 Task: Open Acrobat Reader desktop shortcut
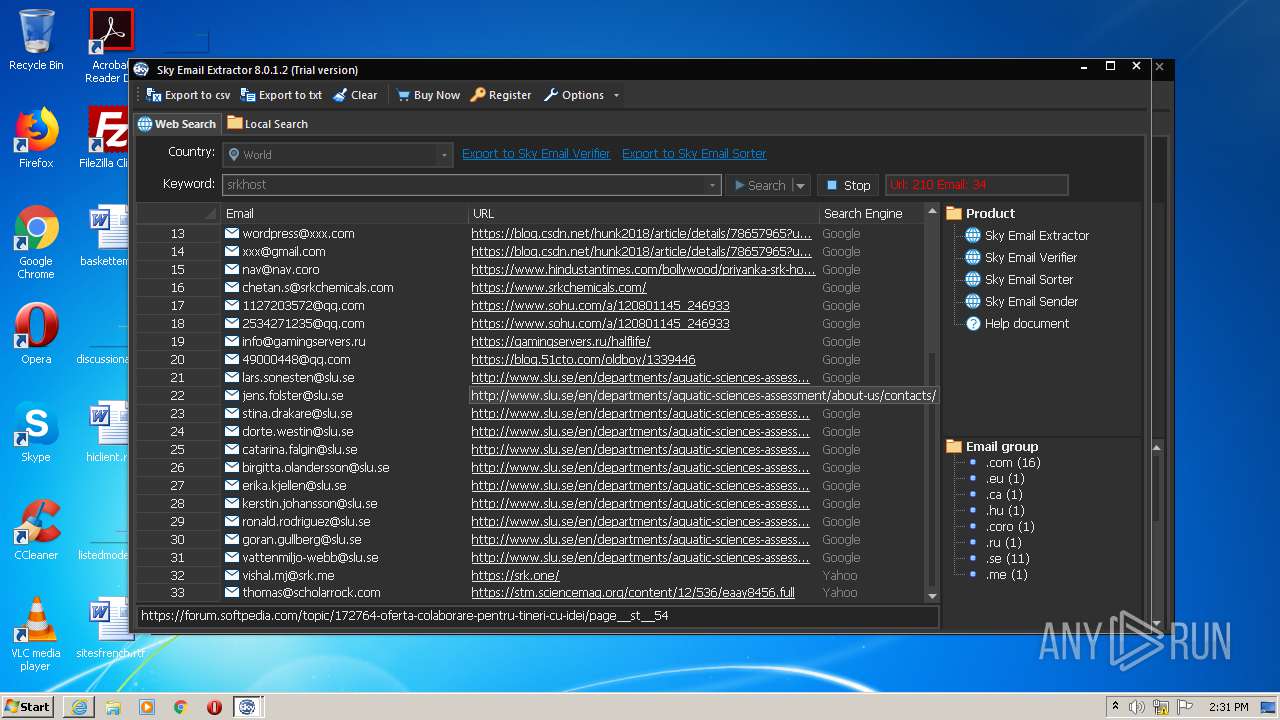110,45
